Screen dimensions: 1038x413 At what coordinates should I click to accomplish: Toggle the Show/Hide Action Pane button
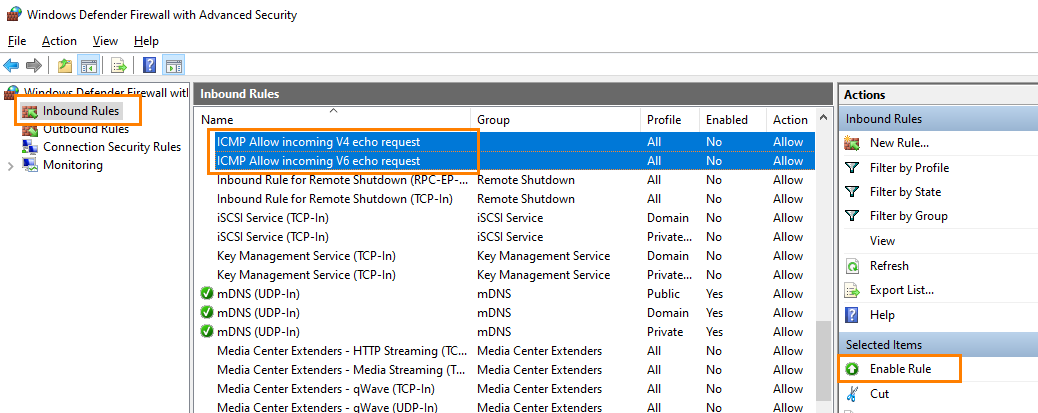pyautogui.click(x=174, y=66)
